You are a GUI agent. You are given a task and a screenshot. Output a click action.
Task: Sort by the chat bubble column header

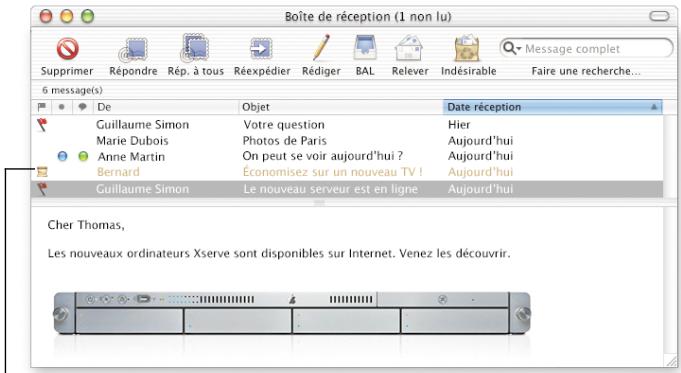coord(82,107)
